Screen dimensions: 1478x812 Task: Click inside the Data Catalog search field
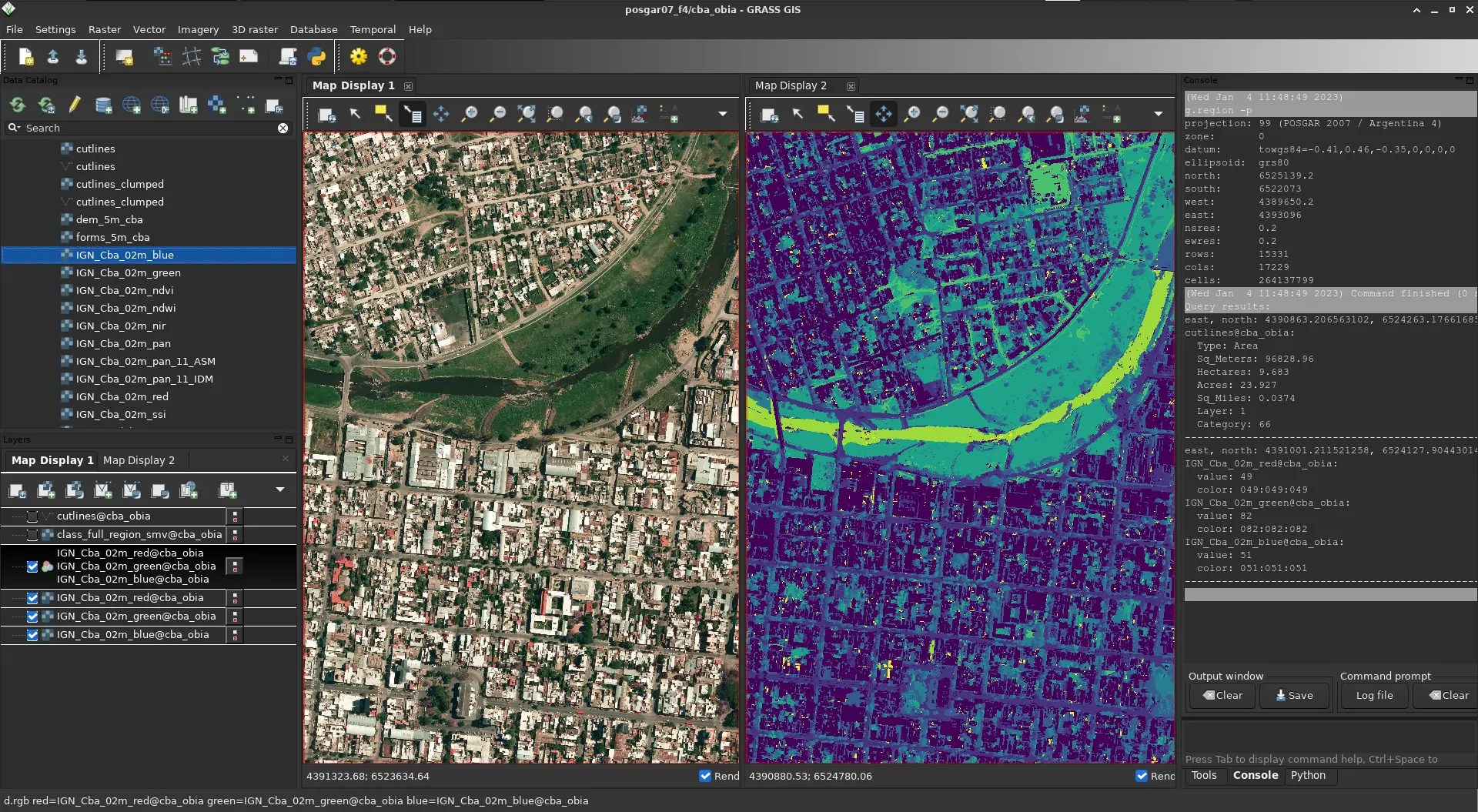[x=115, y=128]
